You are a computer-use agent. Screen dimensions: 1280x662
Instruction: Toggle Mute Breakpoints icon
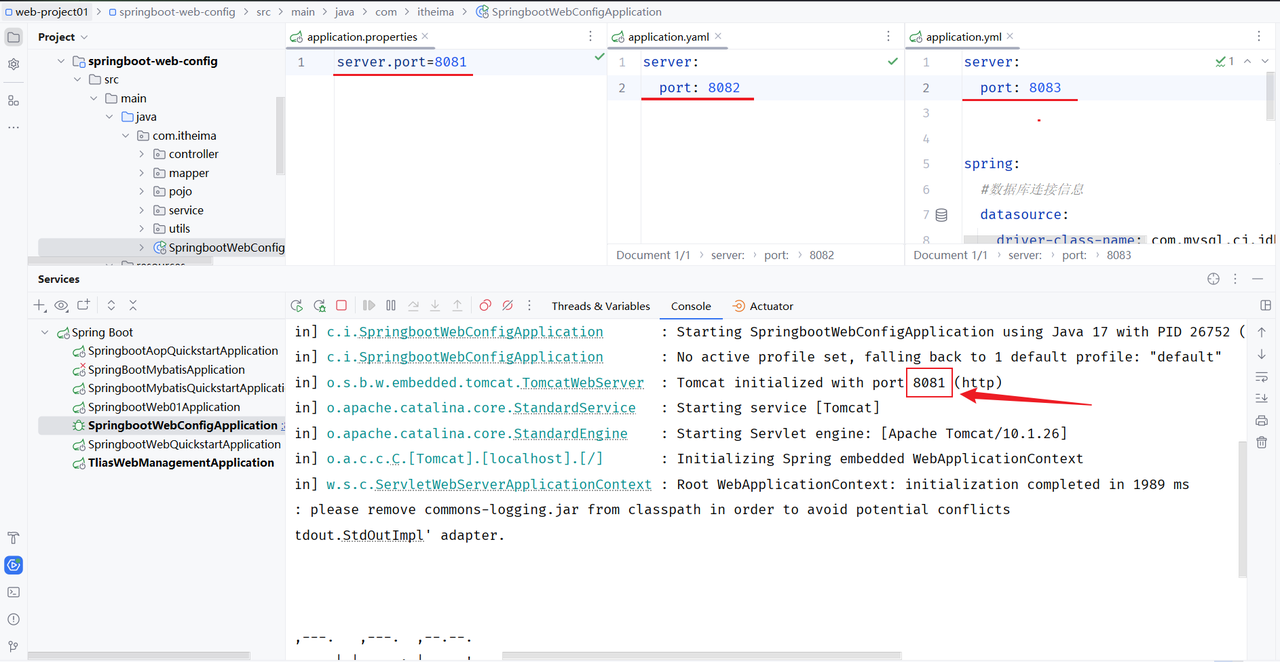pyautogui.click(x=507, y=306)
